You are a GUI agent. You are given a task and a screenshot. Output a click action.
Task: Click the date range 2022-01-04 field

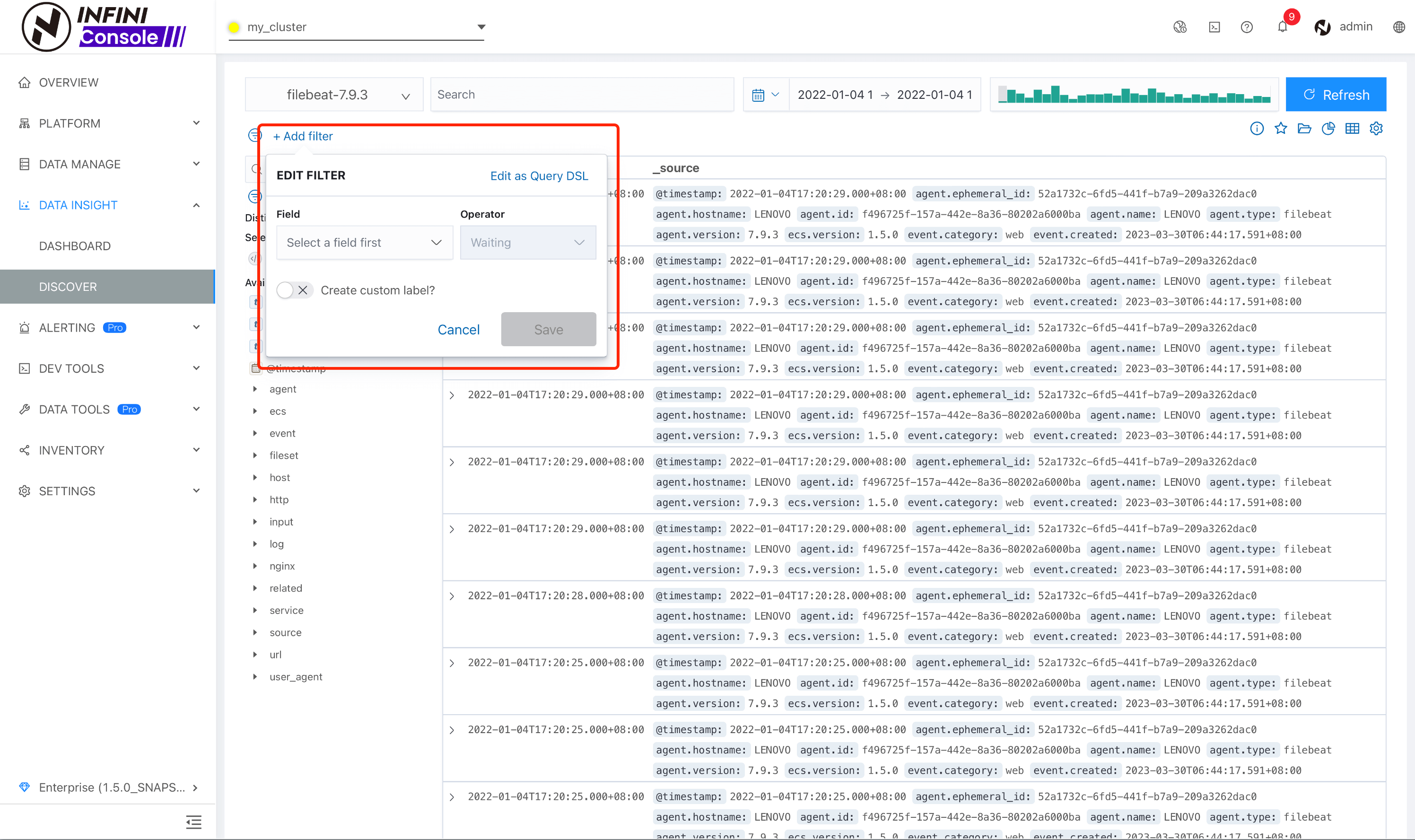click(885, 95)
